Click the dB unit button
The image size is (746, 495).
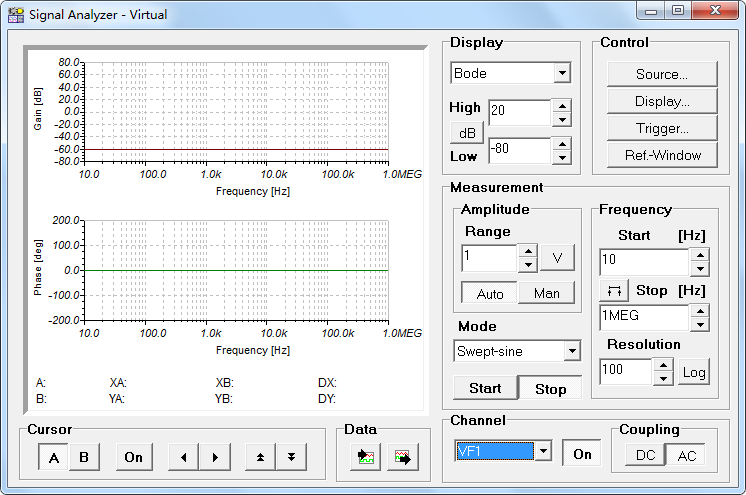click(x=467, y=133)
